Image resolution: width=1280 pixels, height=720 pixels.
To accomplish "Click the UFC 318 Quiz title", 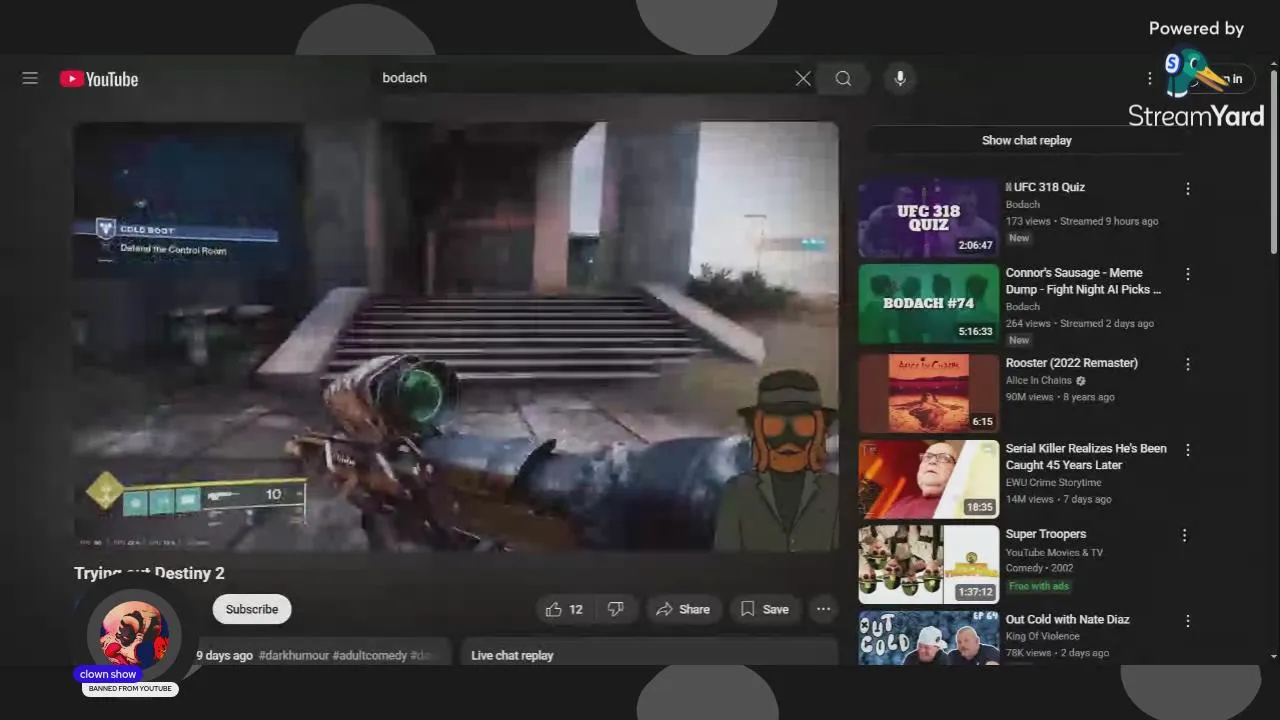I will 1046,187.
